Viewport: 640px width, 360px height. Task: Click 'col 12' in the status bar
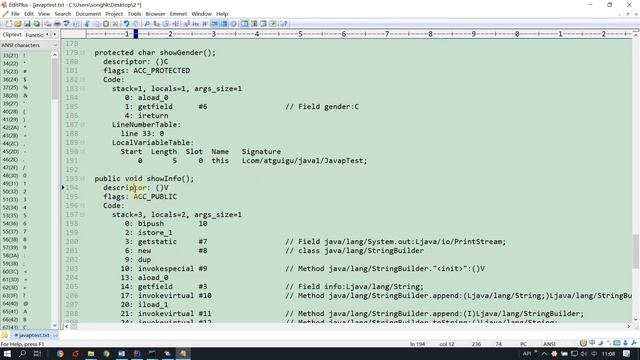pos(447,344)
